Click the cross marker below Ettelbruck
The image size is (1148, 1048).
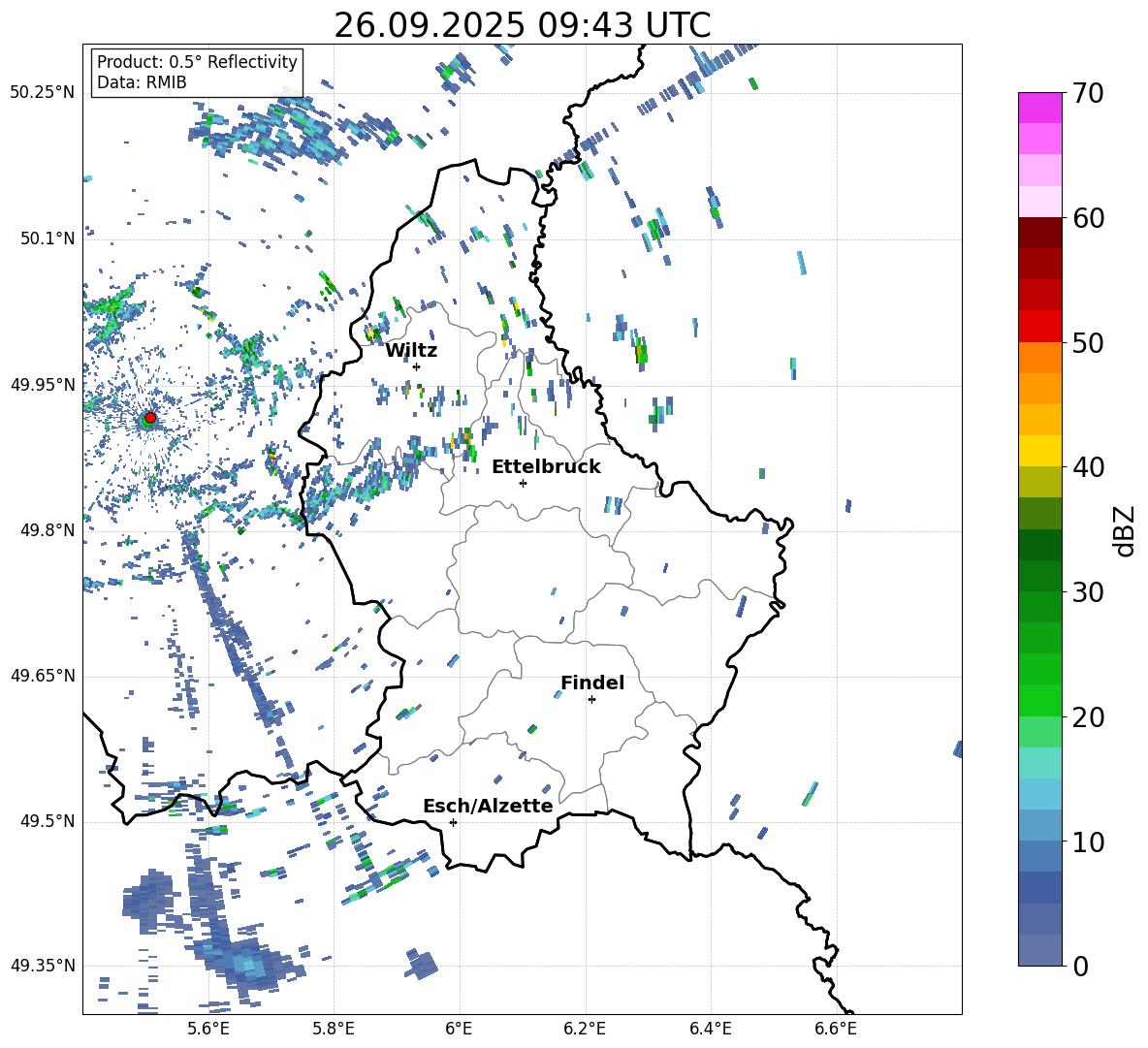[x=523, y=483]
